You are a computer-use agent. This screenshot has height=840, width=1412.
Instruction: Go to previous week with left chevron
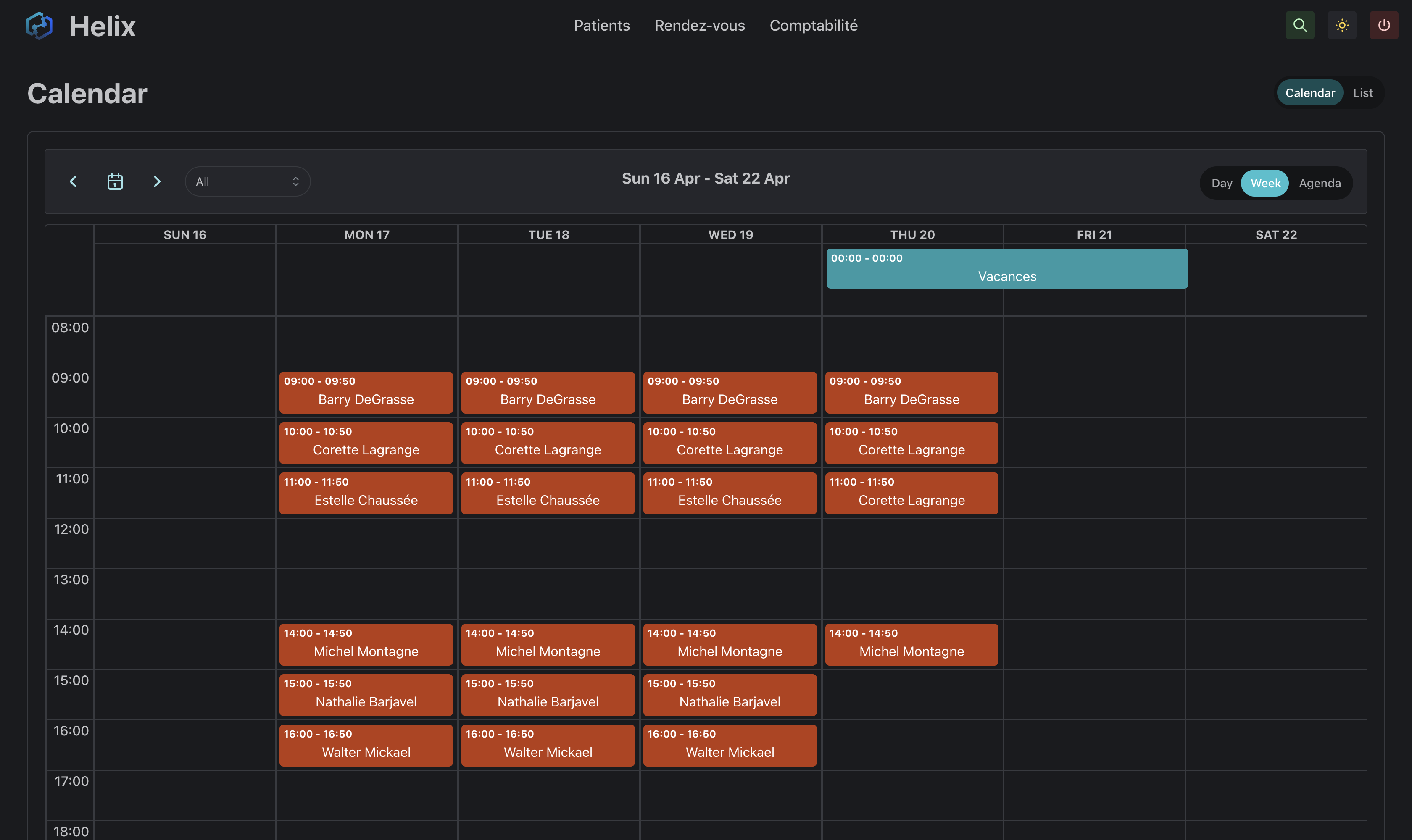[x=73, y=182]
